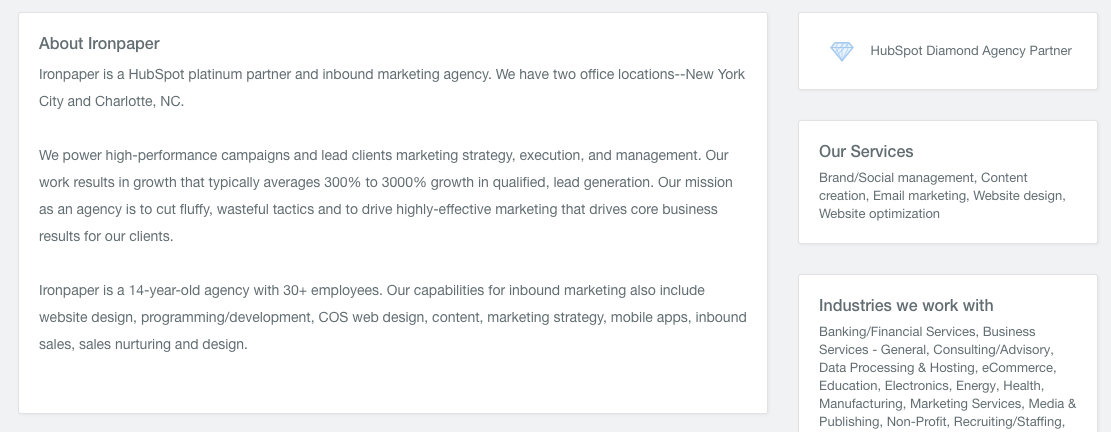The height and width of the screenshot is (432, 1111).
Task: Select the HubSpot Diamond Agency Partner label
Action: click(x=971, y=51)
